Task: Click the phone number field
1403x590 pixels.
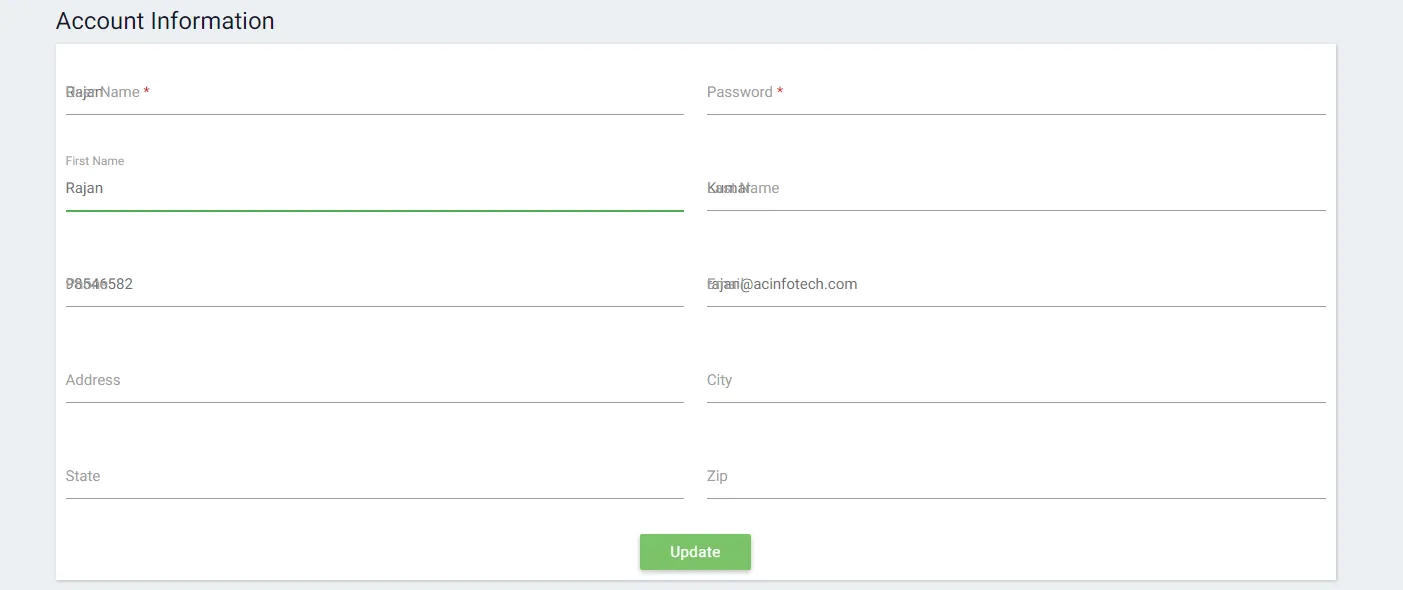Action: point(374,285)
